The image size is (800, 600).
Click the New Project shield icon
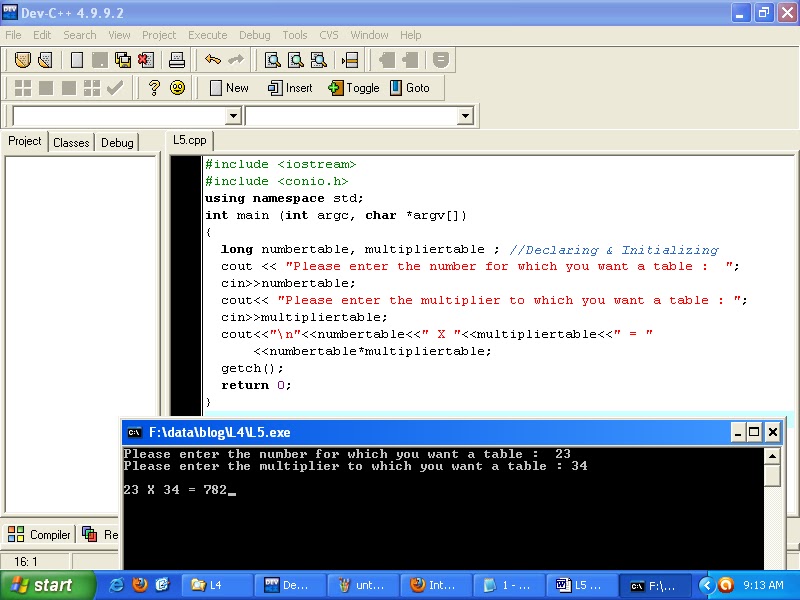click(22, 60)
